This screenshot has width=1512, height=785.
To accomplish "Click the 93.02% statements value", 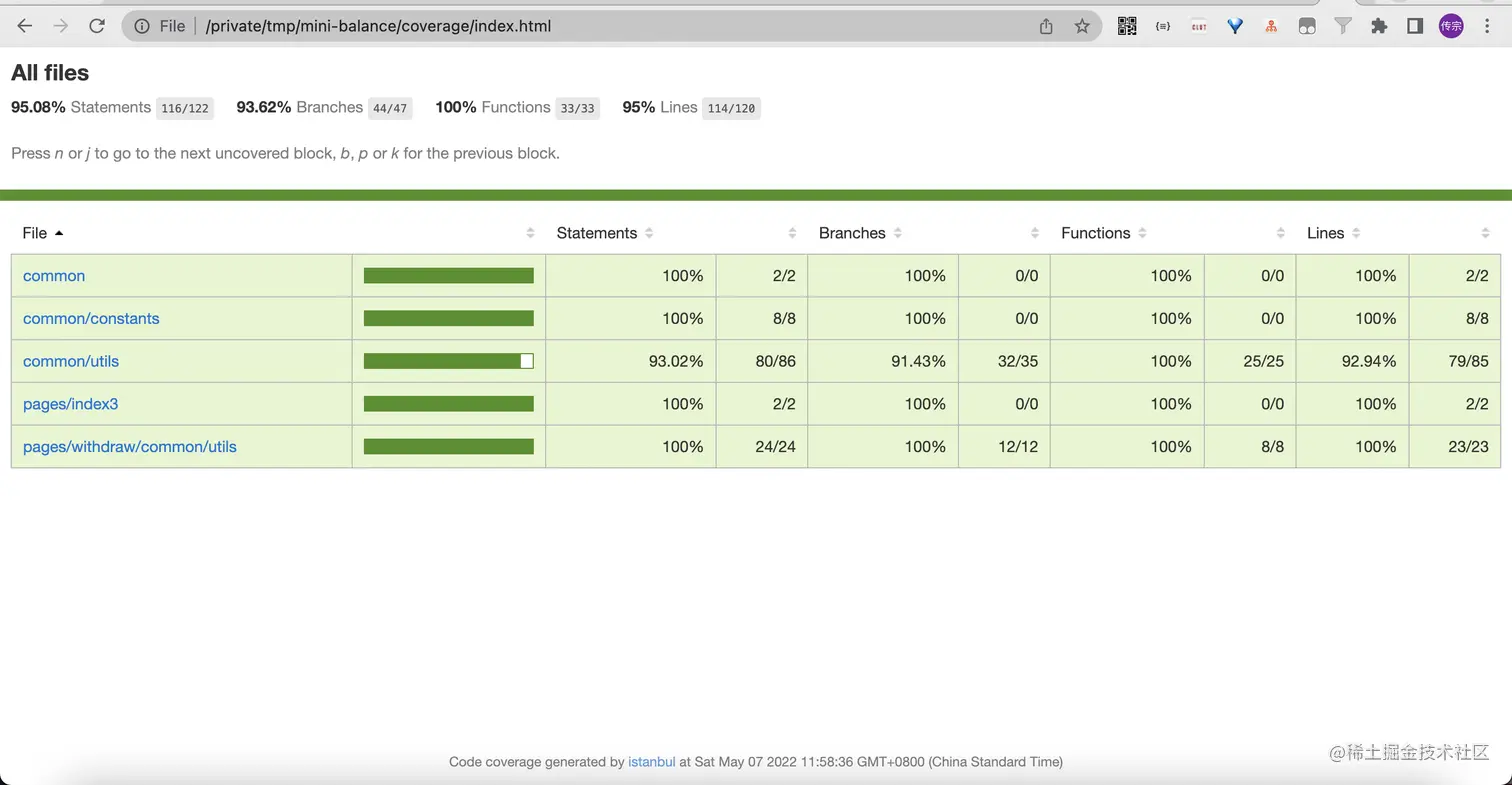I will coord(676,361).
